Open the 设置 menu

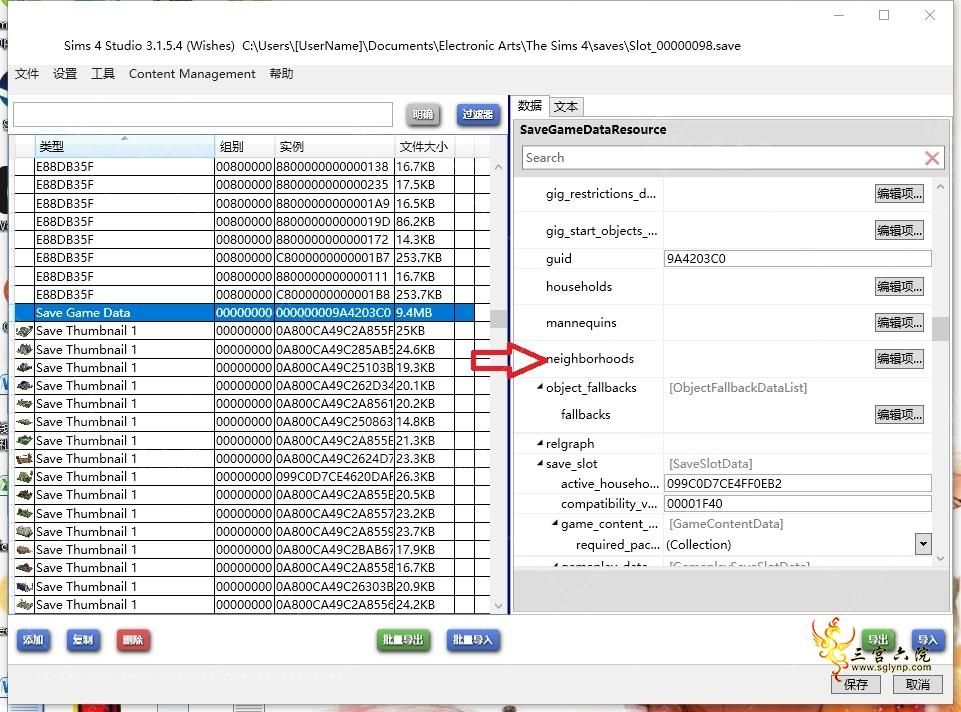pos(65,74)
